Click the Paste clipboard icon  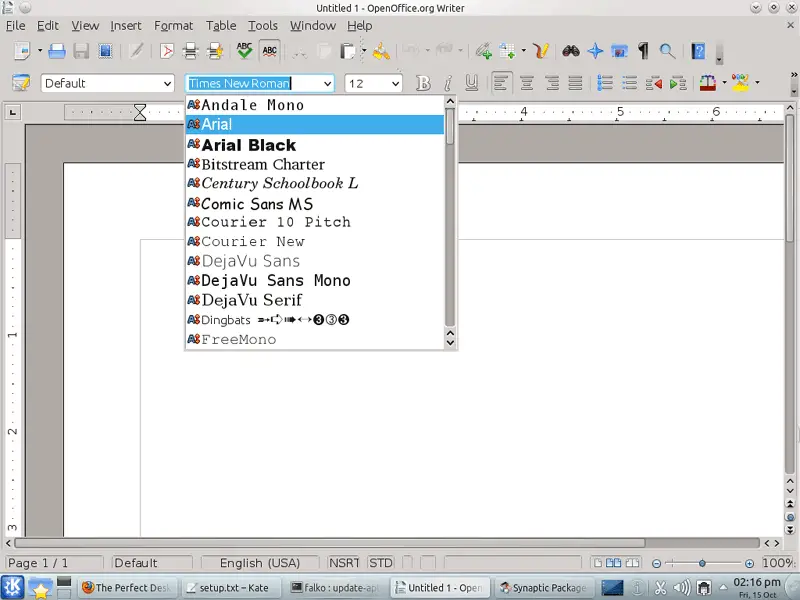pyautogui.click(x=347, y=51)
